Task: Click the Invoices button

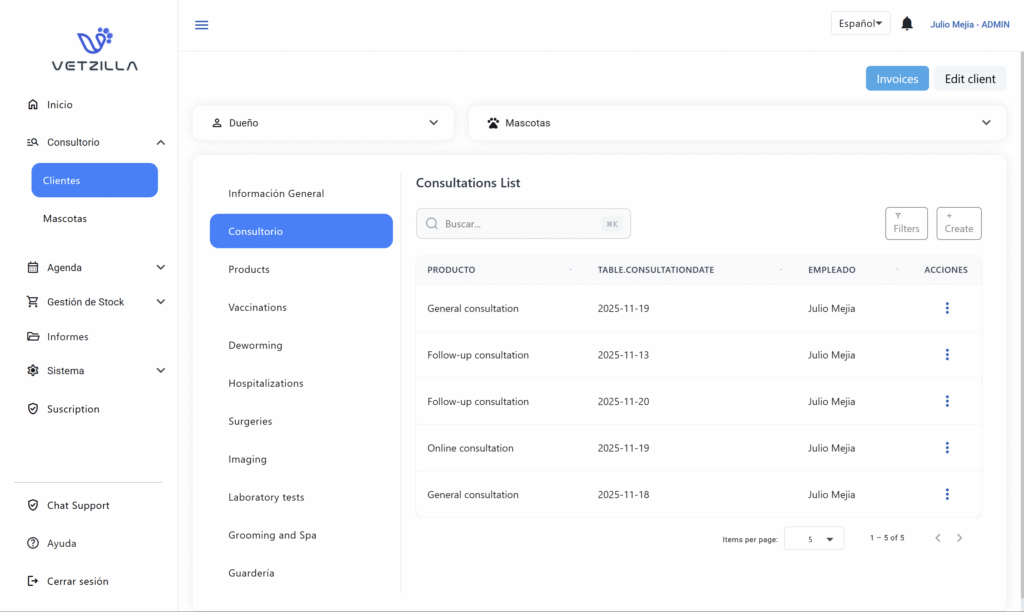Action: pos(897,79)
